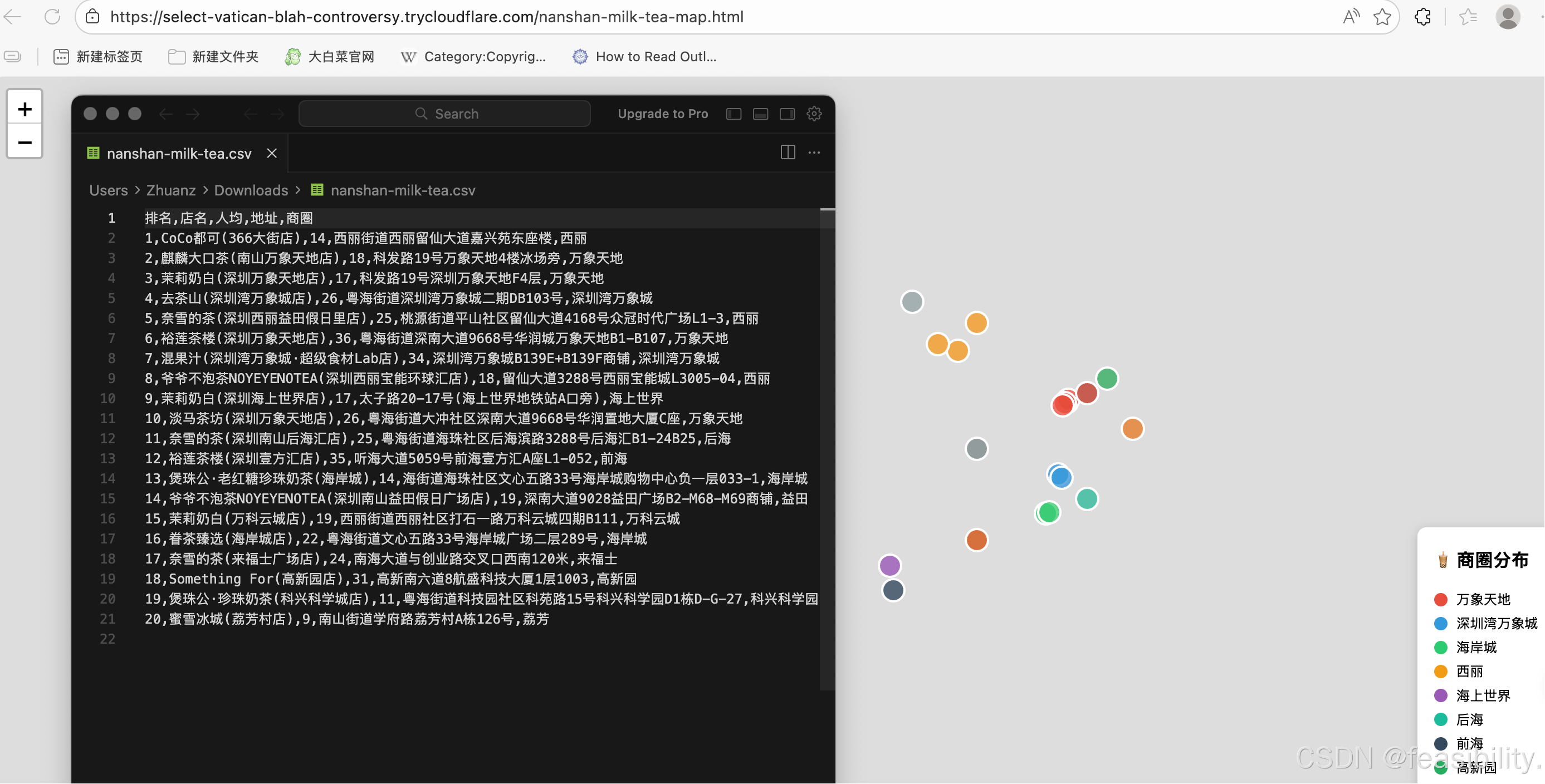Open the editor settings gear icon
Image resolution: width=1545 pixels, height=784 pixels.
814,113
